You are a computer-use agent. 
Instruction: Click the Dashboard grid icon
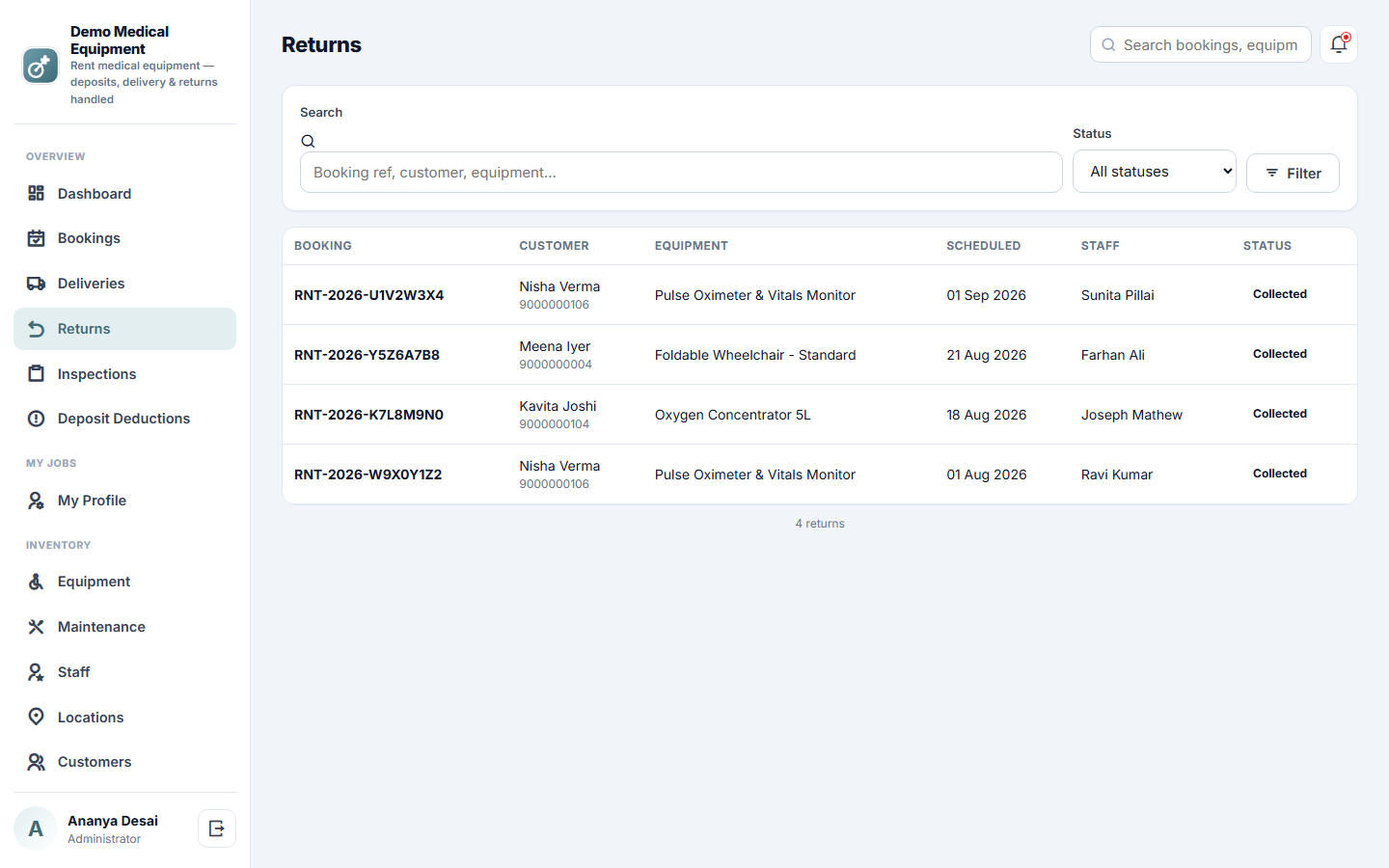(x=37, y=194)
